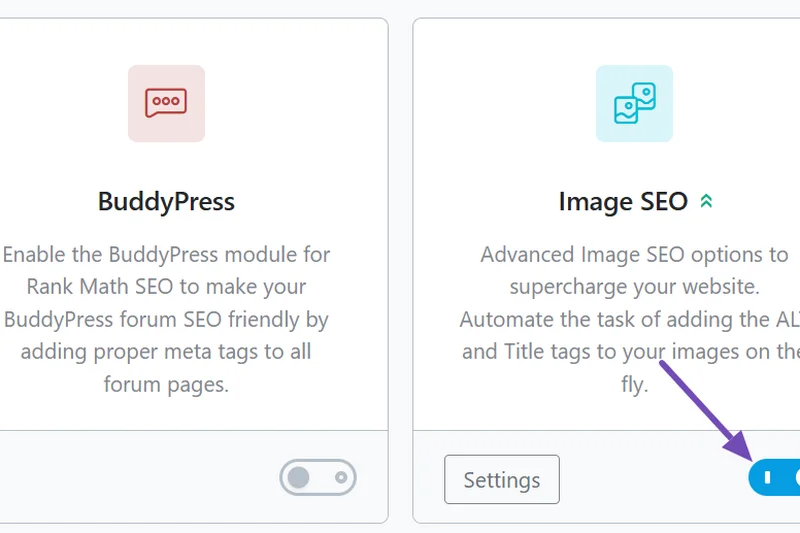Click the BuddyPress module description paragraph
The width and height of the screenshot is (800, 533).
point(166,319)
